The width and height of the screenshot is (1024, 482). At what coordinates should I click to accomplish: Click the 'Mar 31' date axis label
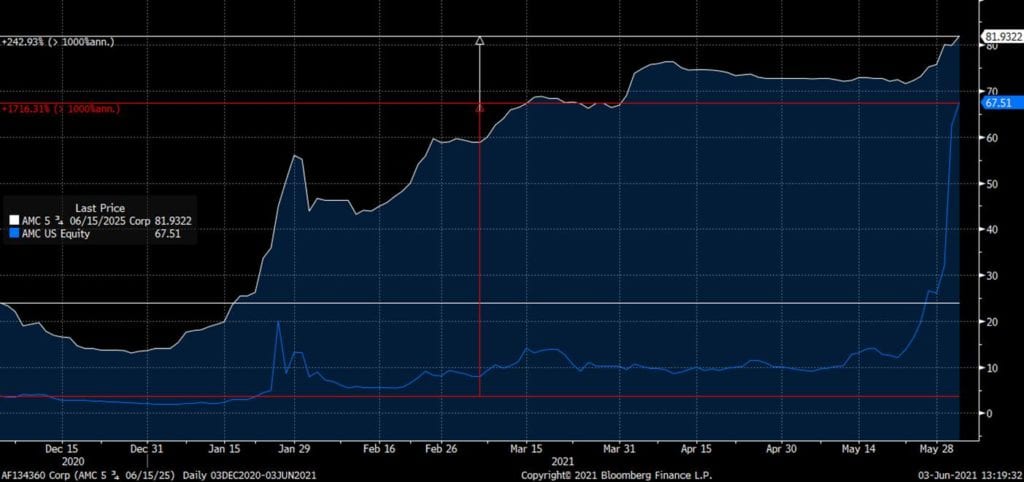619,449
